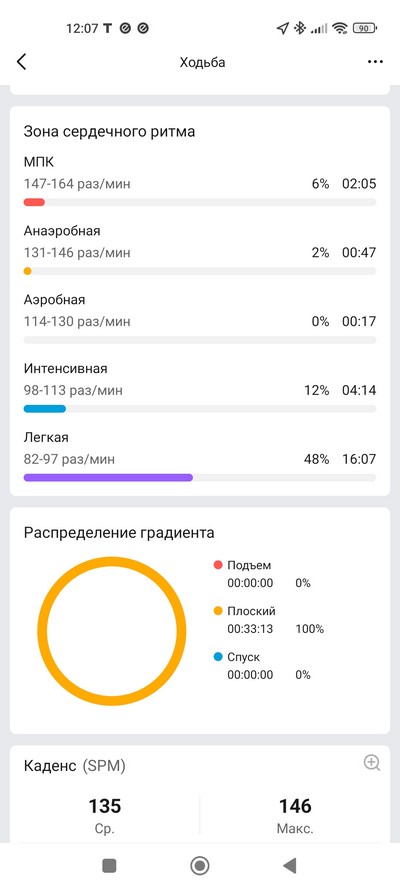Image resolution: width=400 pixels, height=889 pixels.
Task: Zoom into the Каденс chart with magnifier icon
Action: click(372, 763)
